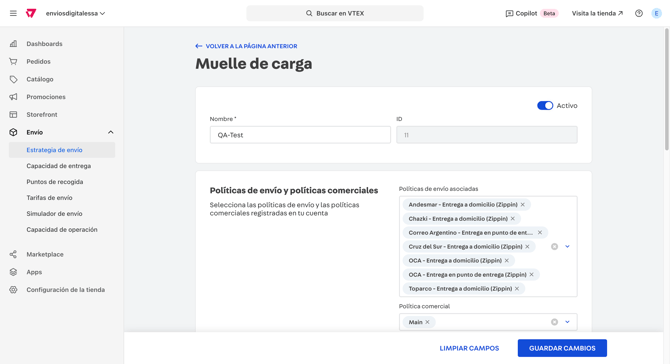Clear the Política comercial selection
Viewport: 670px width, 364px height.
(x=554, y=322)
